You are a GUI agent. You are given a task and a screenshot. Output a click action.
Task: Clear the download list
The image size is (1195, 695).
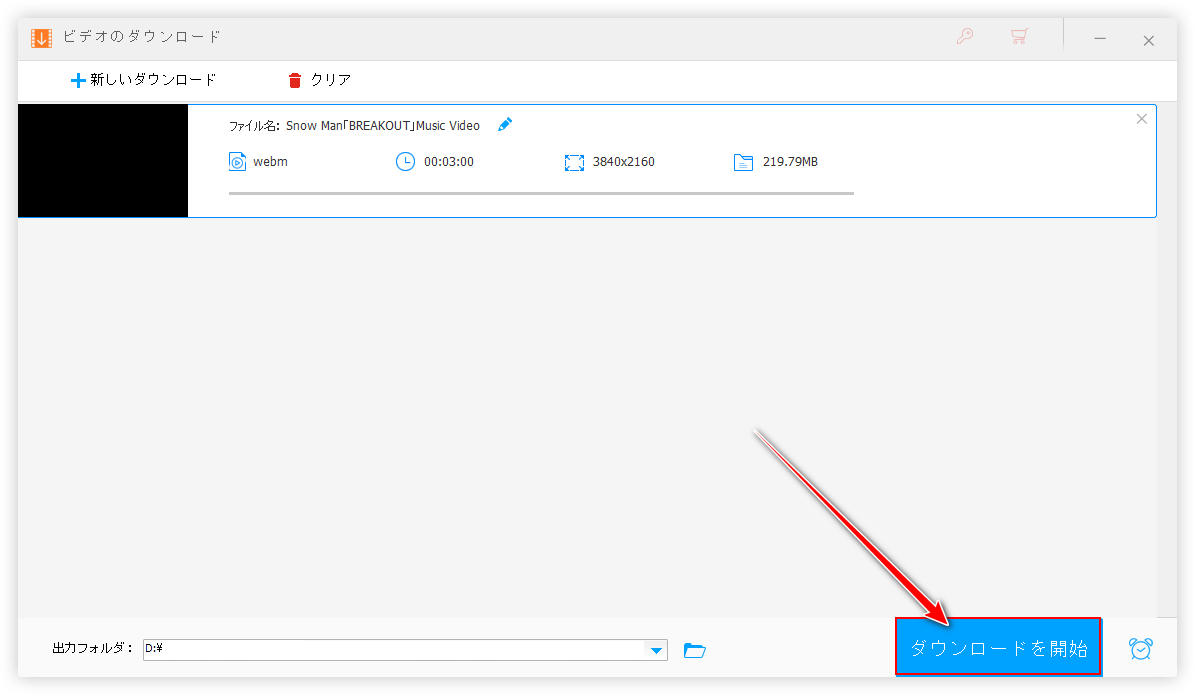click(319, 80)
